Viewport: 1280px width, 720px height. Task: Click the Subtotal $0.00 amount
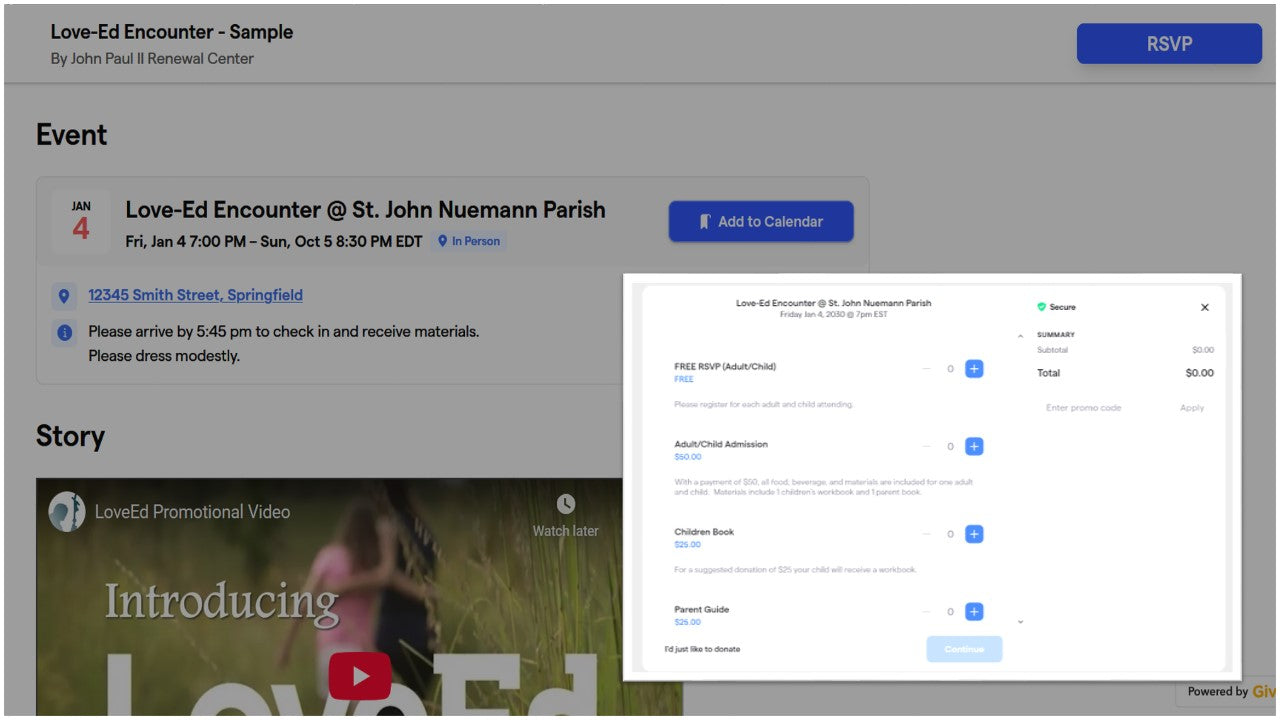pyautogui.click(x=1203, y=351)
